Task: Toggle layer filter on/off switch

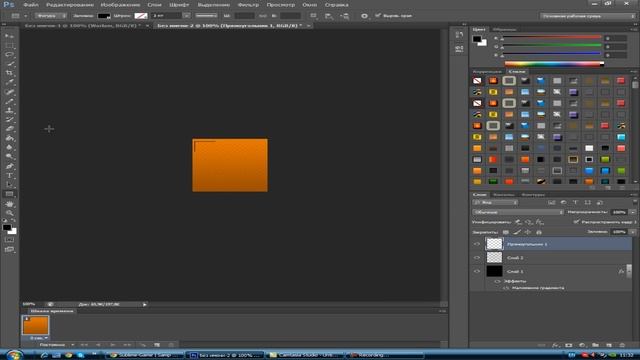Action: (x=635, y=202)
